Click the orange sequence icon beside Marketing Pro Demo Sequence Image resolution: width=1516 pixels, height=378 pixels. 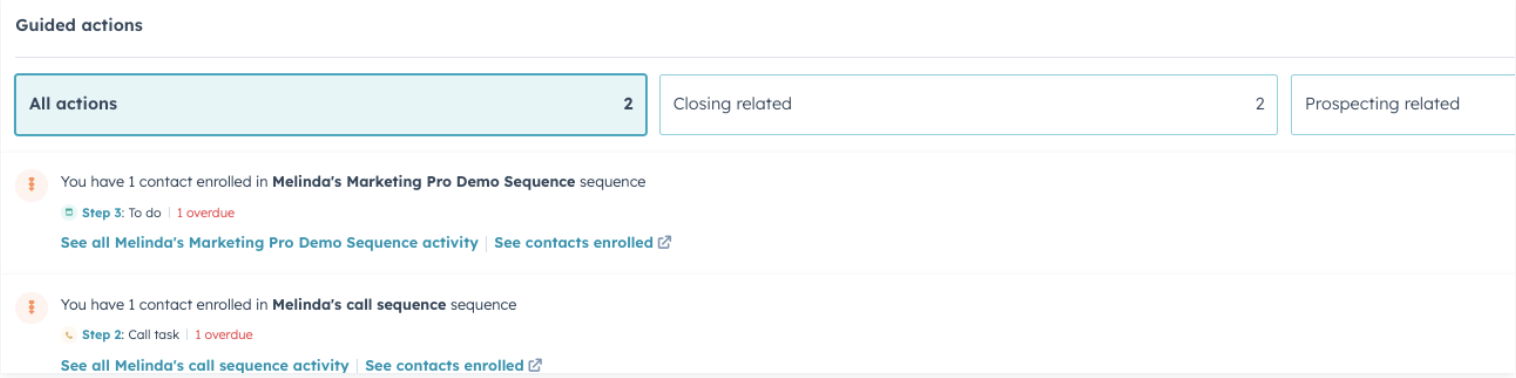tap(31, 185)
